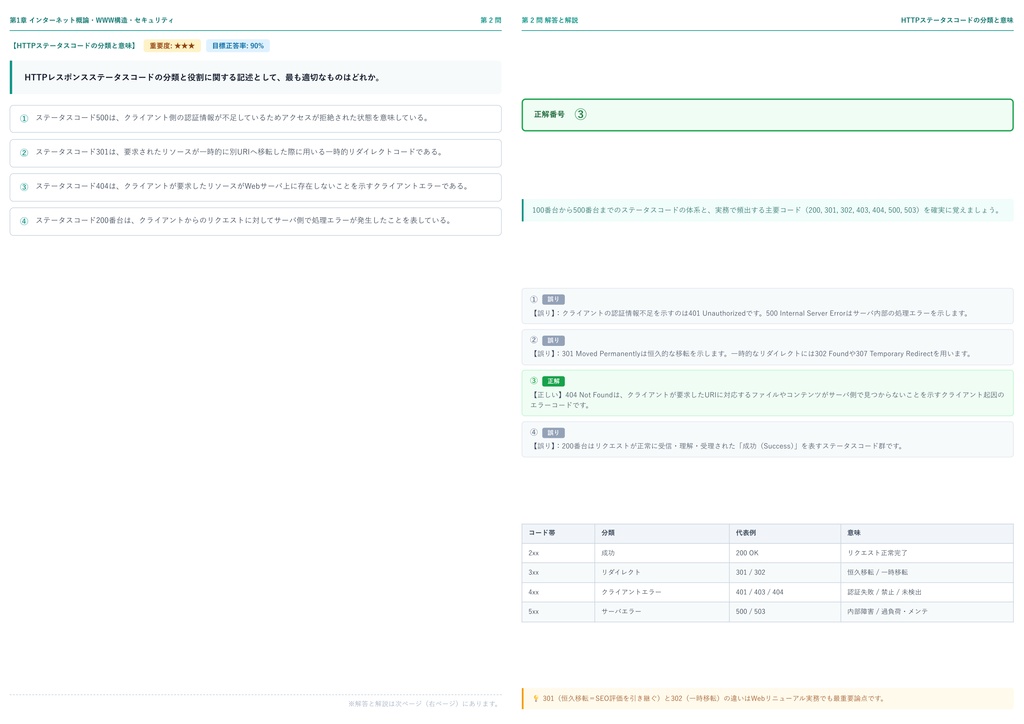Click the コード帯 table column header
The height and width of the screenshot is (724, 1024).
(558, 533)
